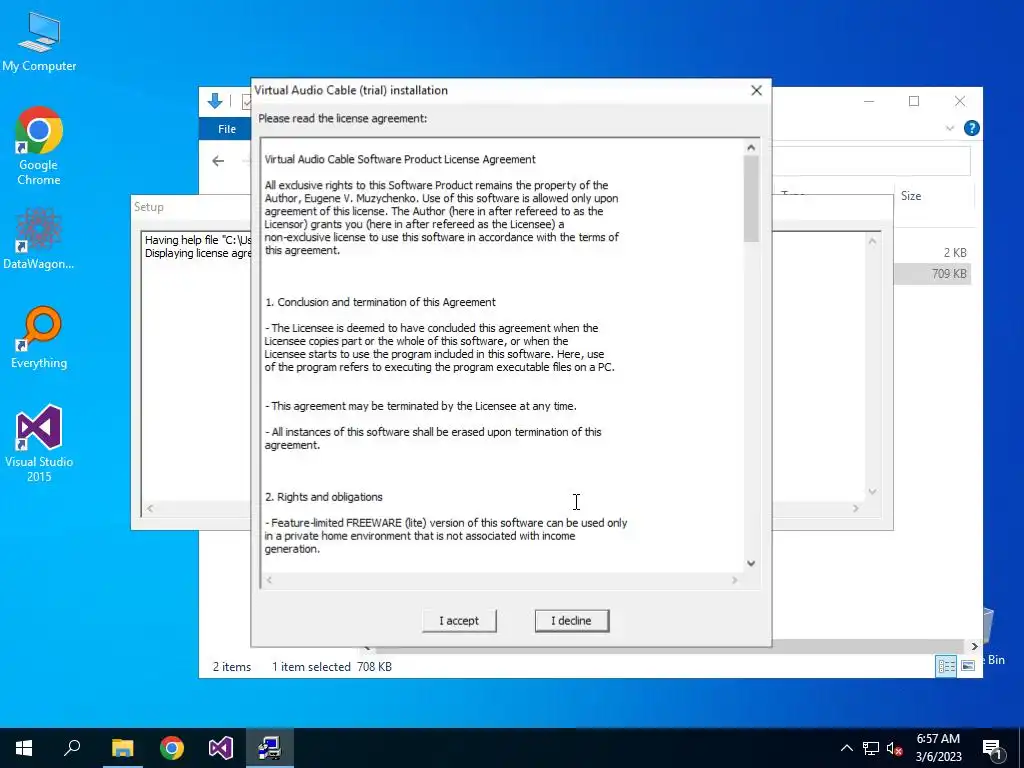The width and height of the screenshot is (1024, 768).
Task: Click the license text scroll up arrow
Action: coord(751,148)
